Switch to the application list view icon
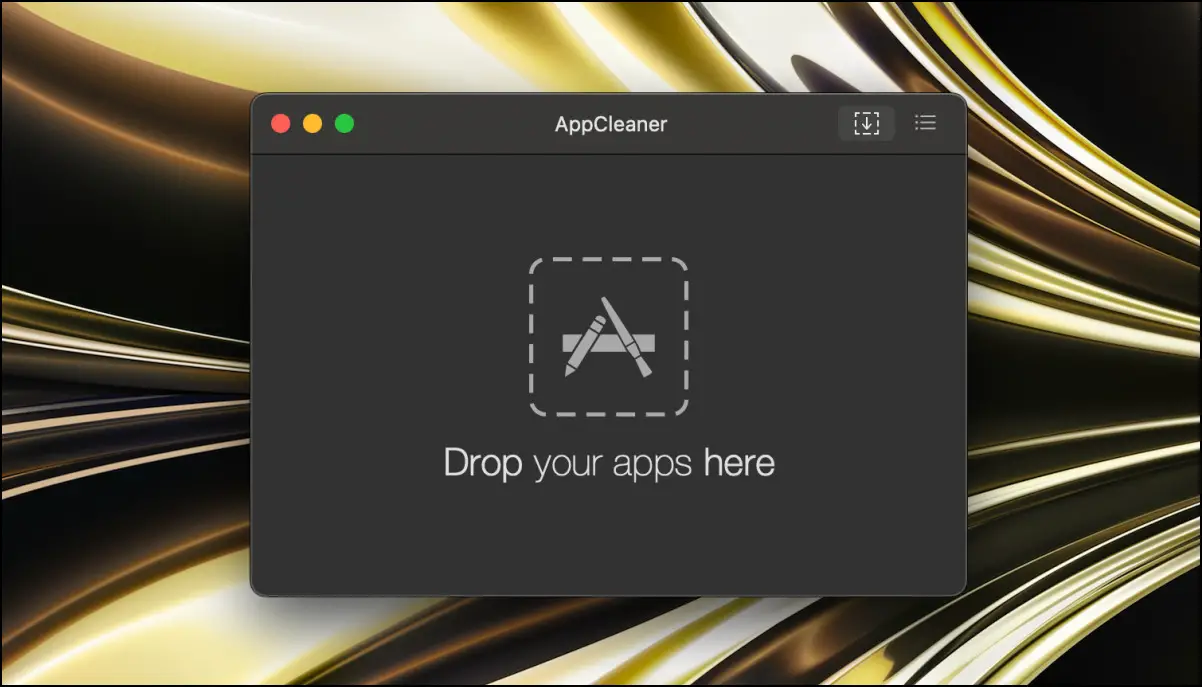This screenshot has height=687, width=1202. coord(926,123)
